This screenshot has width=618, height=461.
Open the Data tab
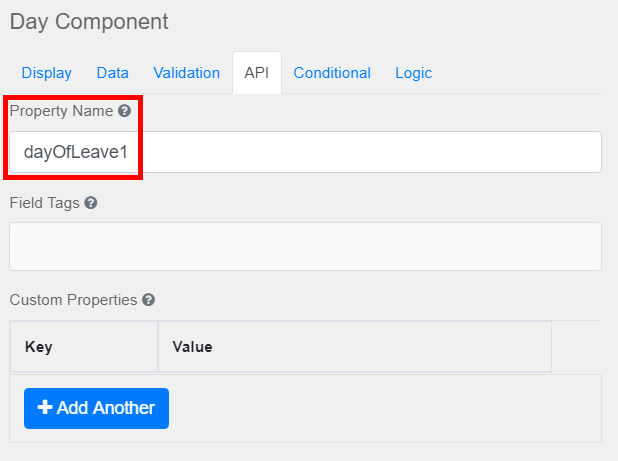tap(113, 73)
